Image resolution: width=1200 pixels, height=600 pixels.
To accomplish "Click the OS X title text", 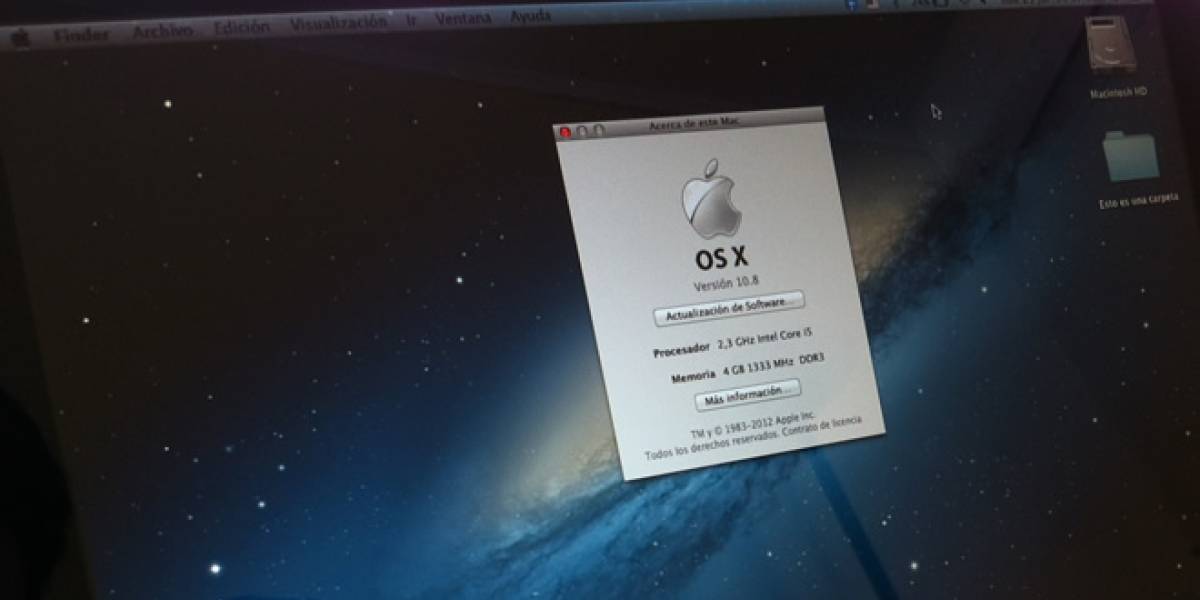I will pos(722,258).
